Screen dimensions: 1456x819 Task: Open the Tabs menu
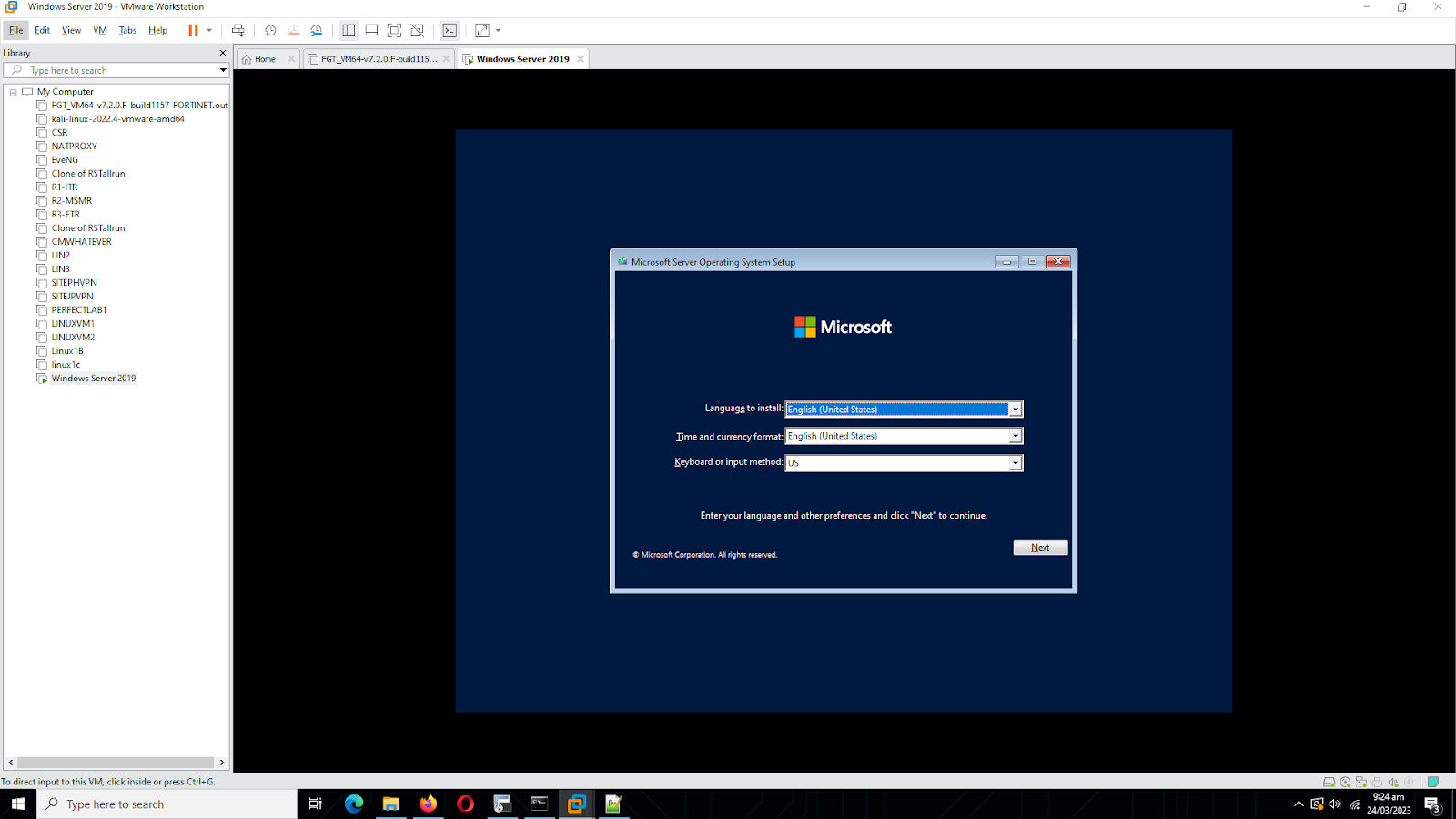[x=127, y=30]
